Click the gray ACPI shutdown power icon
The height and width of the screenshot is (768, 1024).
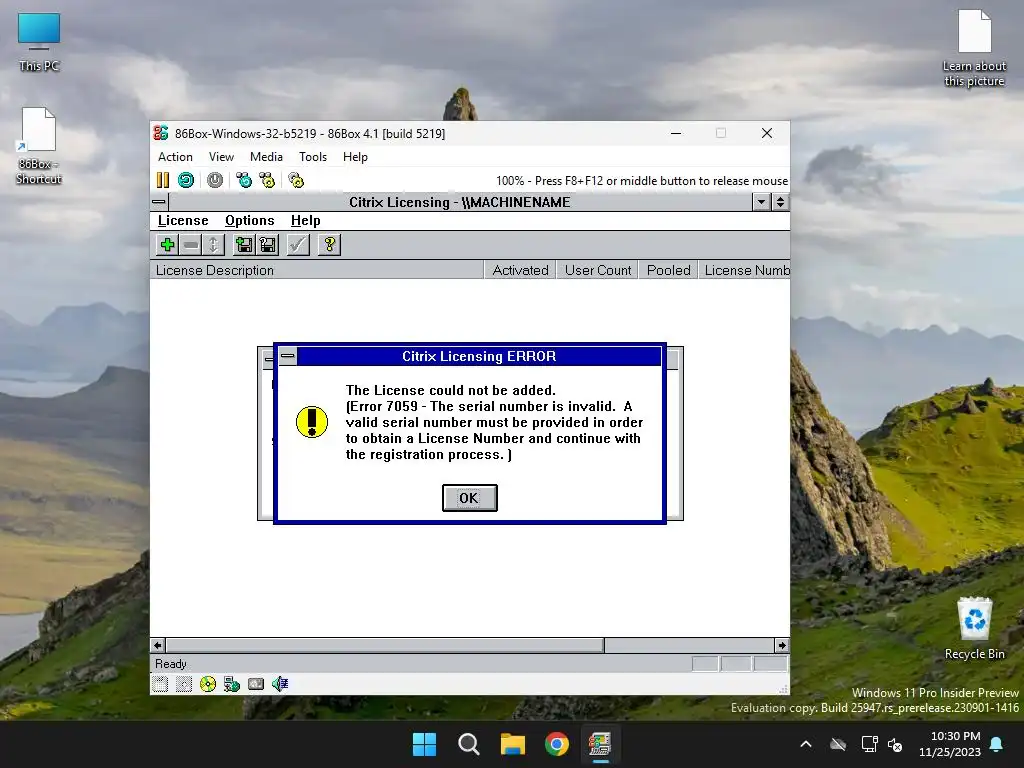215,180
